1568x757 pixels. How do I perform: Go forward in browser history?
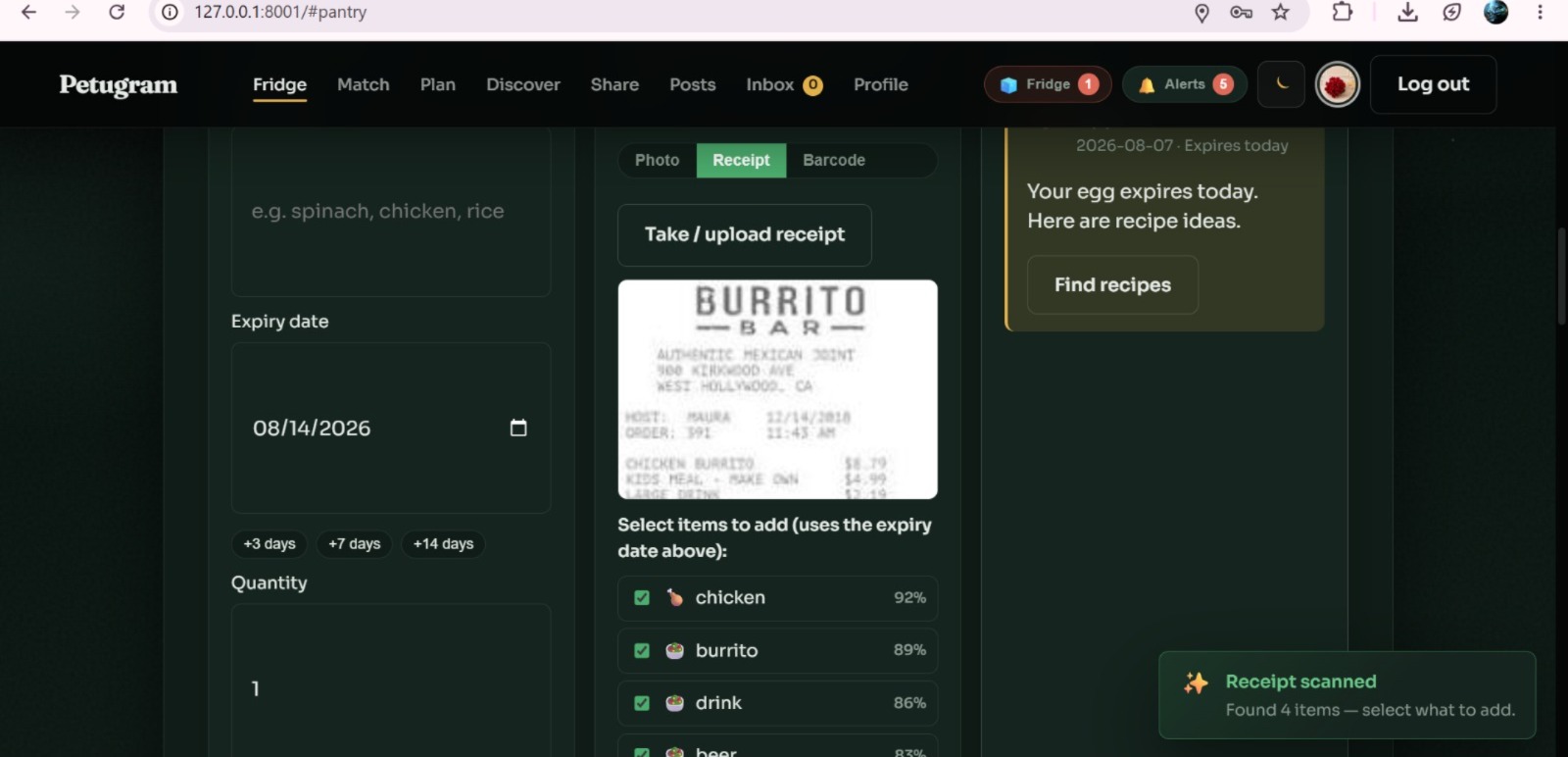73,12
